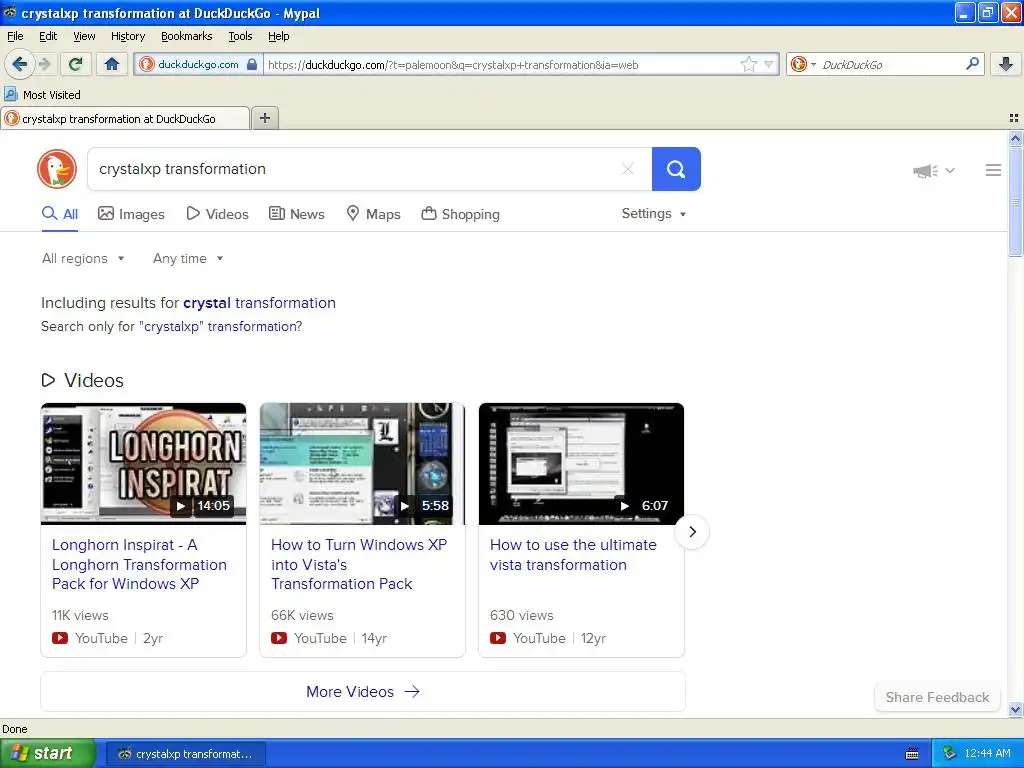The height and width of the screenshot is (768, 1024).
Task: Click the blue search submit button
Action: (x=676, y=169)
